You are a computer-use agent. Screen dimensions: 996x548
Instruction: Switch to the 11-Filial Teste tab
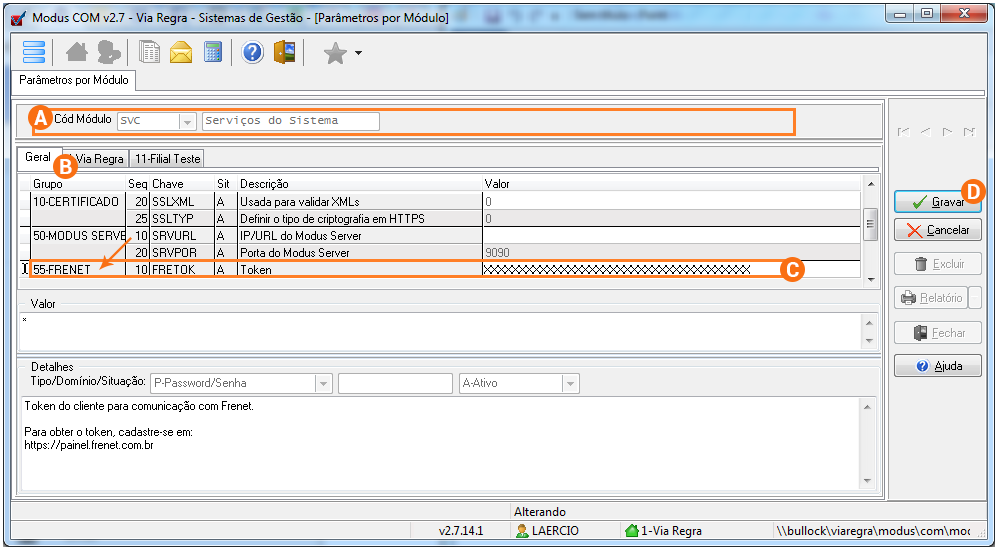(x=167, y=159)
